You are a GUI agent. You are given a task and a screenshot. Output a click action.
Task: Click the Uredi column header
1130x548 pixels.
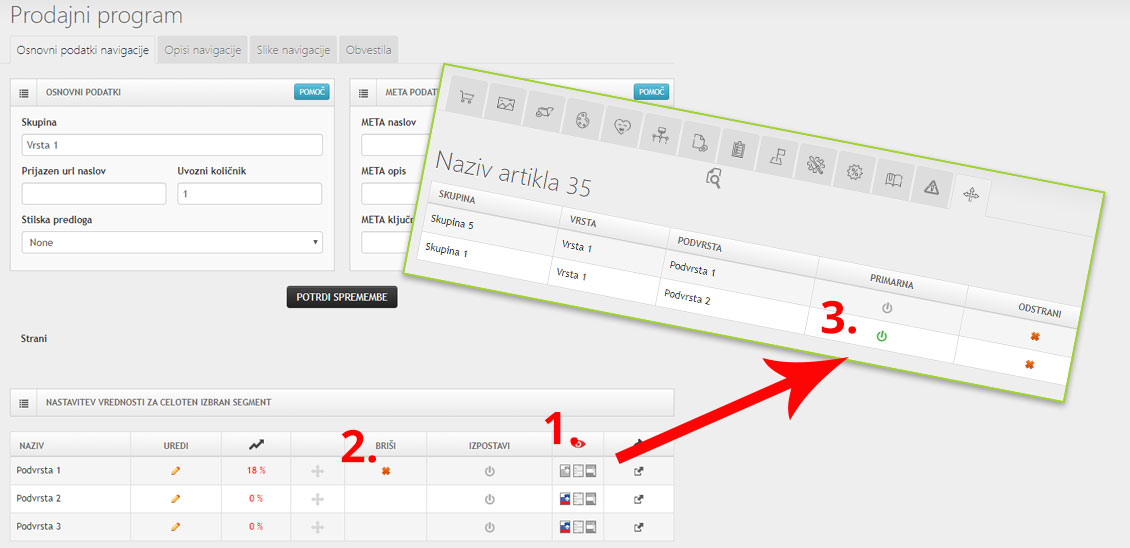[x=176, y=446]
